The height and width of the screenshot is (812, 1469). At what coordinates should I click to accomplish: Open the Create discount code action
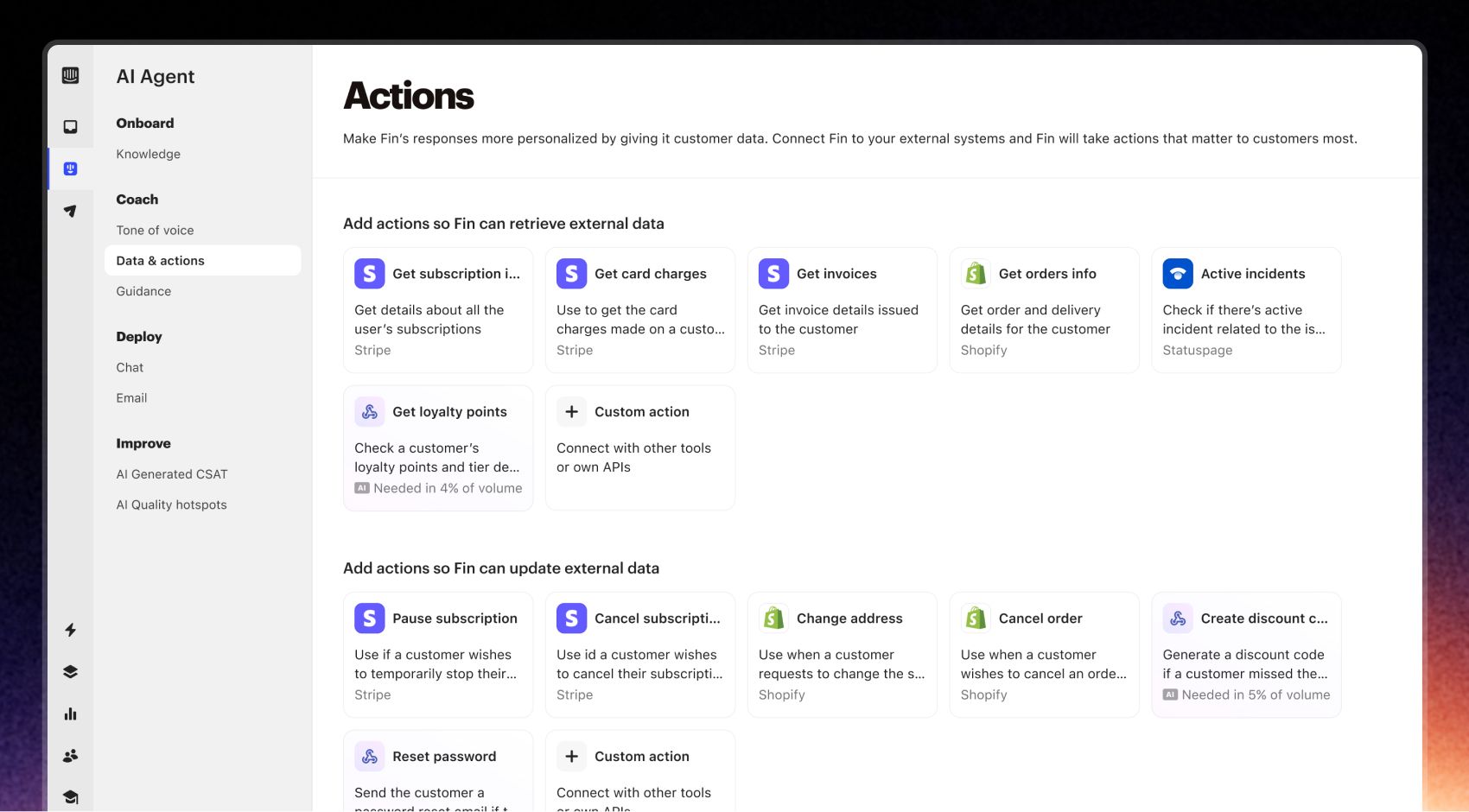click(1245, 655)
